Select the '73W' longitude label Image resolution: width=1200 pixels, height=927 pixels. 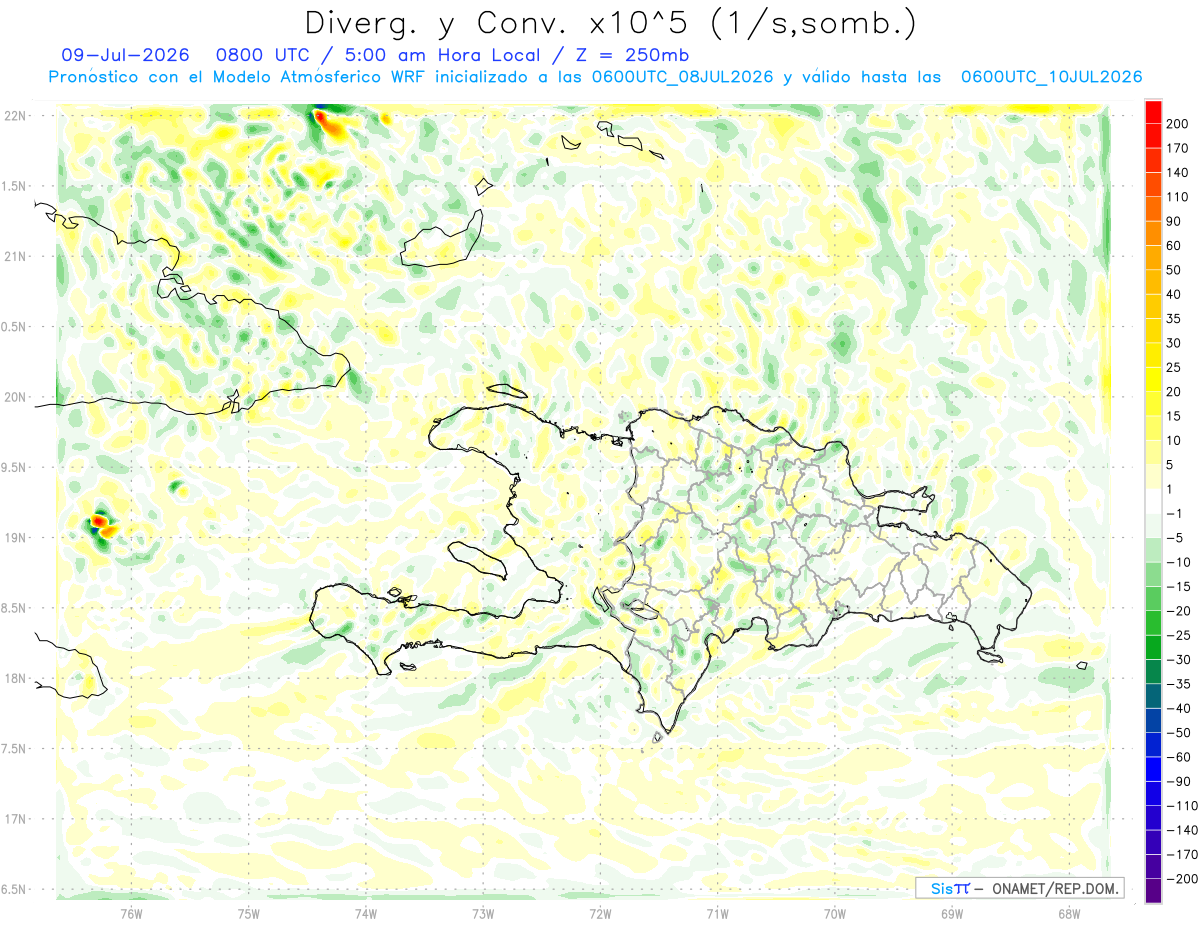(x=483, y=913)
